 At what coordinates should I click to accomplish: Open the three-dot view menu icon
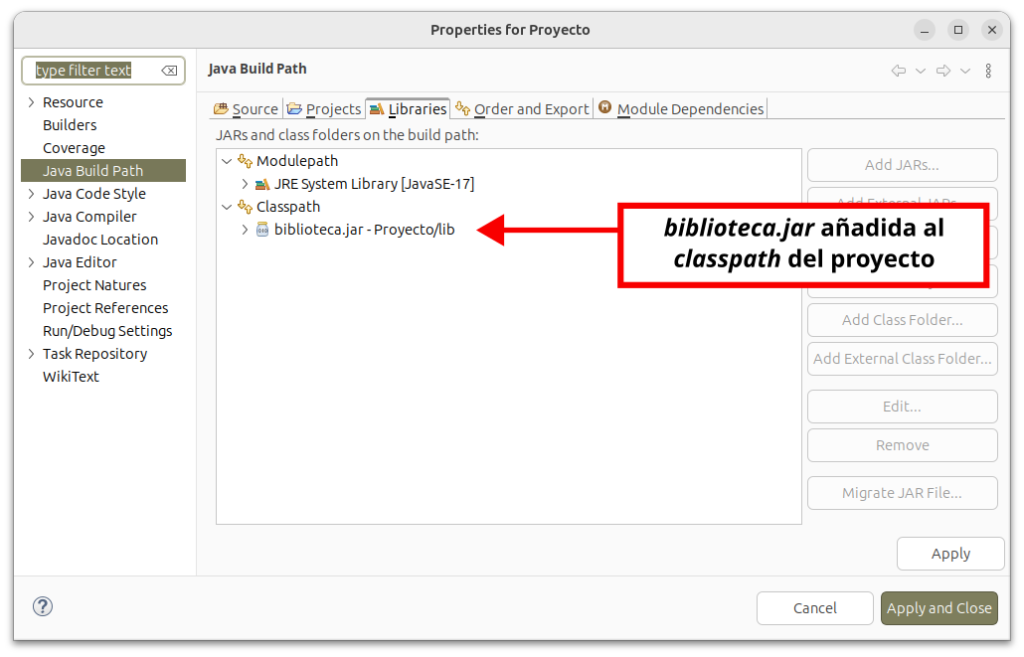[988, 70]
